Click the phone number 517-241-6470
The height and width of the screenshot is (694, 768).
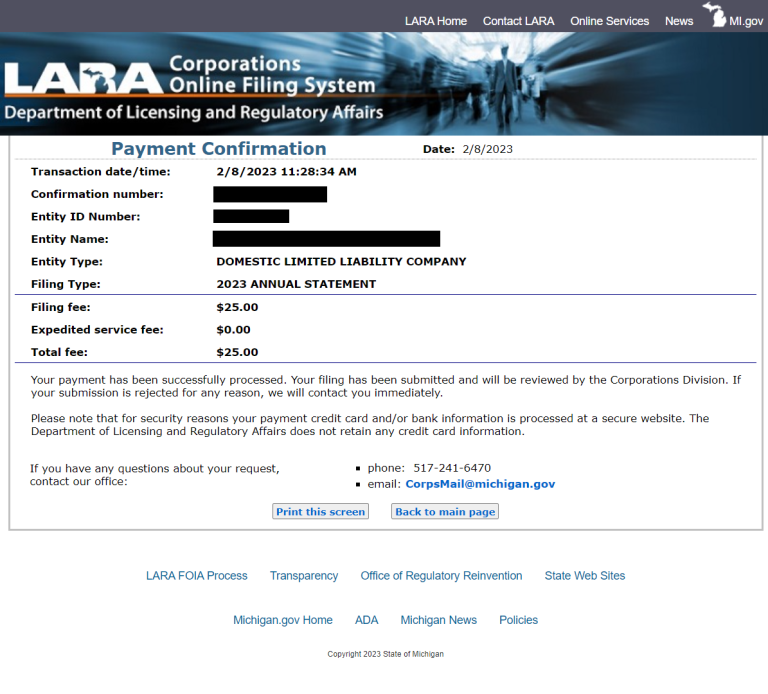click(452, 468)
